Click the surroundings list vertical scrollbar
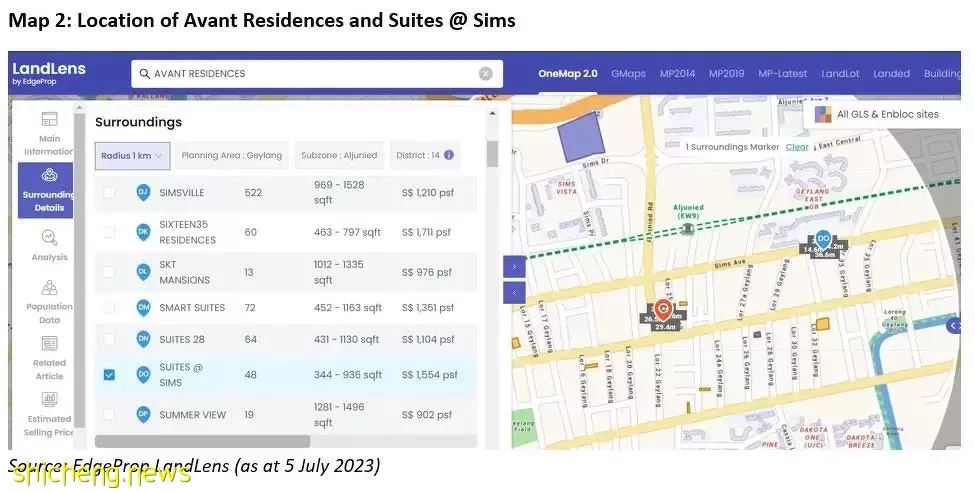This screenshot has height=493, width=975. [x=492, y=154]
